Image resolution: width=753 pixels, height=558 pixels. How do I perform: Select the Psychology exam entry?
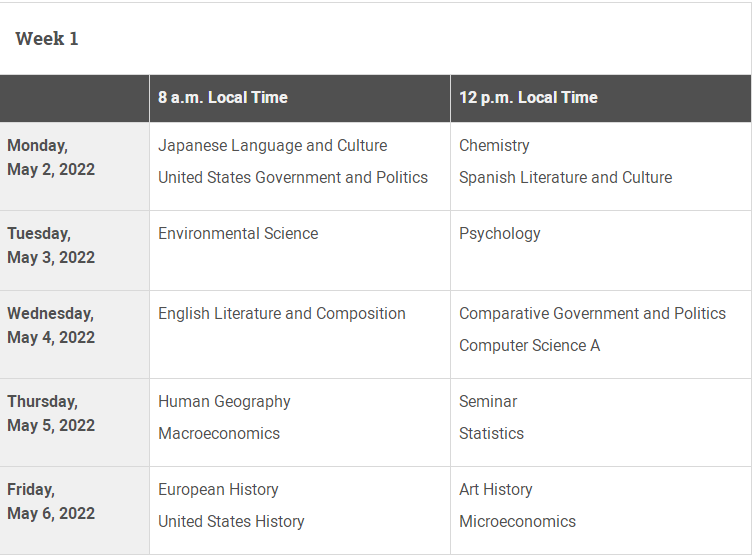[x=499, y=234]
